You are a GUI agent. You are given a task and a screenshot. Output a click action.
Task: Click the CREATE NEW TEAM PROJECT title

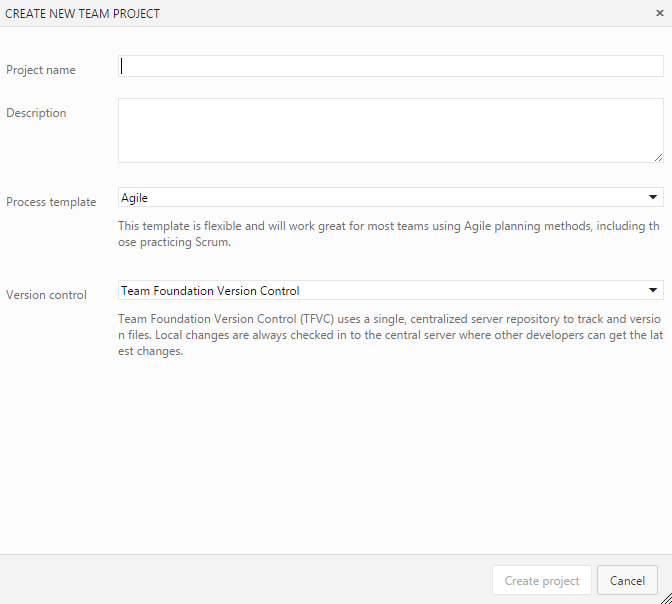[x=83, y=14]
